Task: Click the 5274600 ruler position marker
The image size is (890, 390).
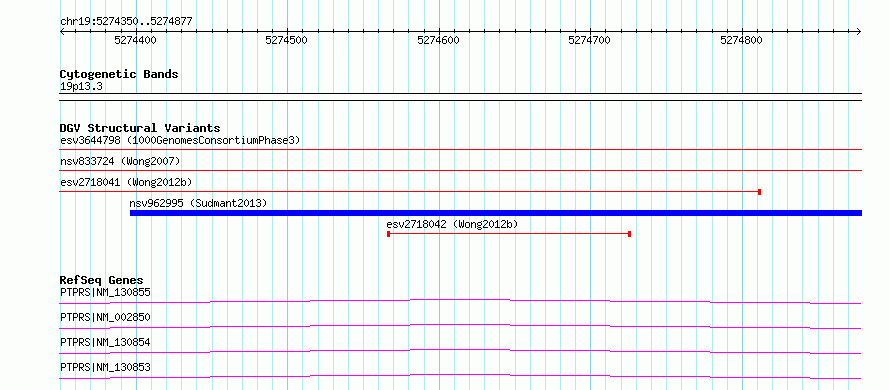Action: click(438, 40)
